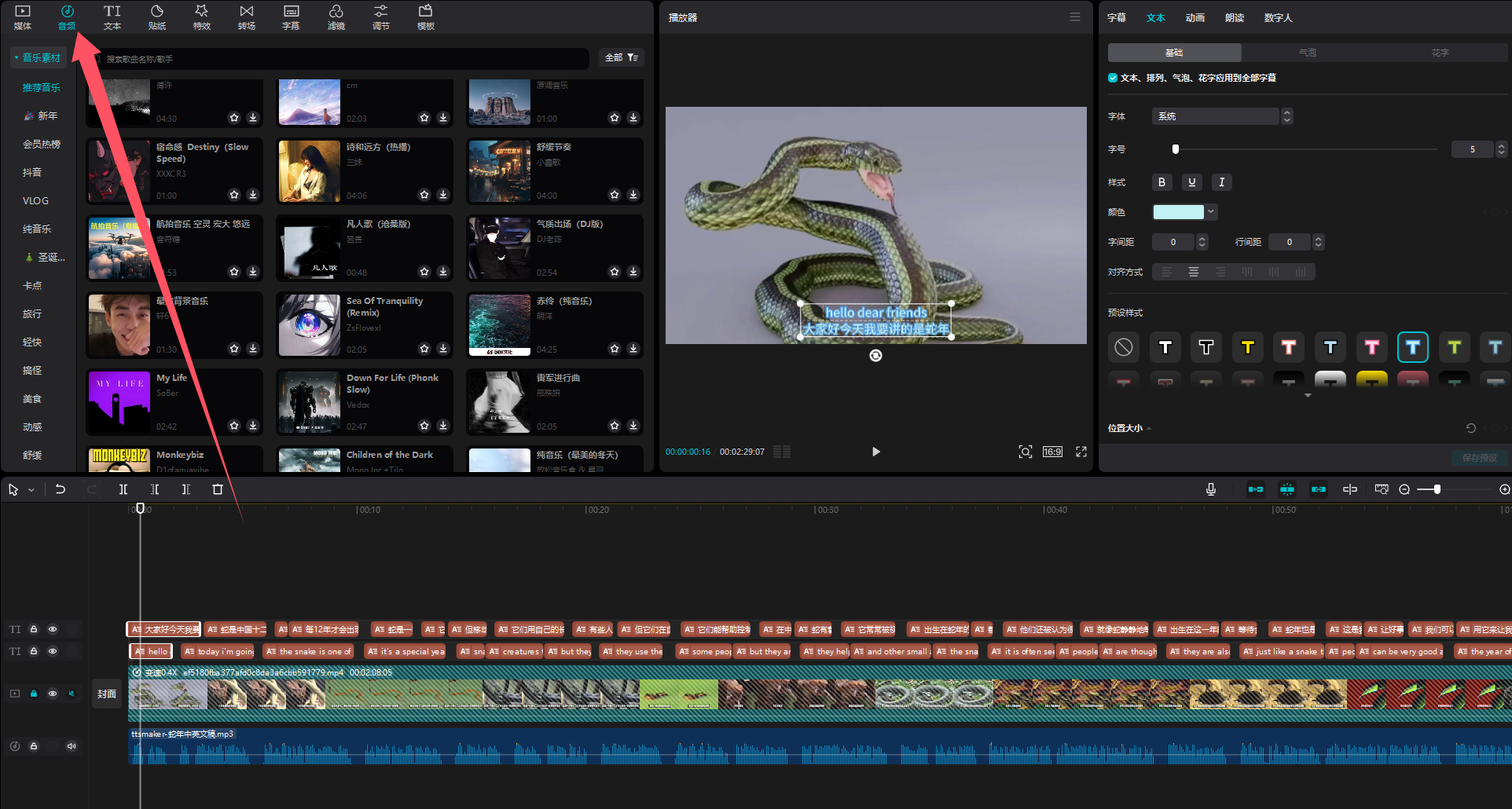The height and width of the screenshot is (809, 1512).
Task: Enter fullscreen preview in the player
Action: pyautogui.click(x=1081, y=452)
